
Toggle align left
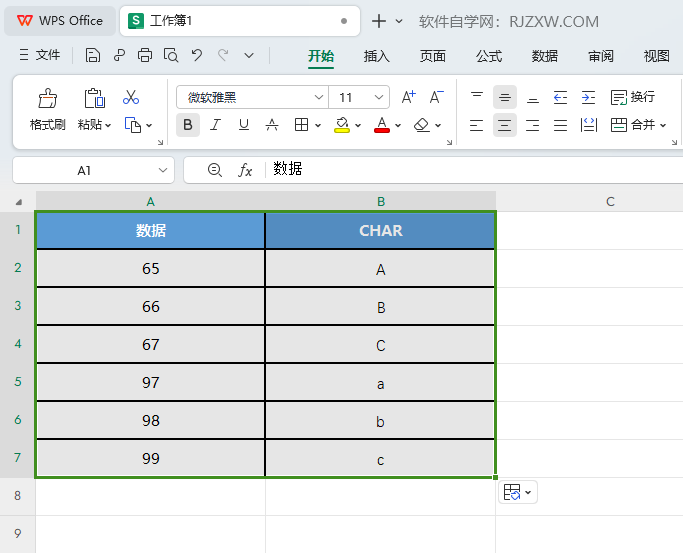pyautogui.click(x=477, y=125)
